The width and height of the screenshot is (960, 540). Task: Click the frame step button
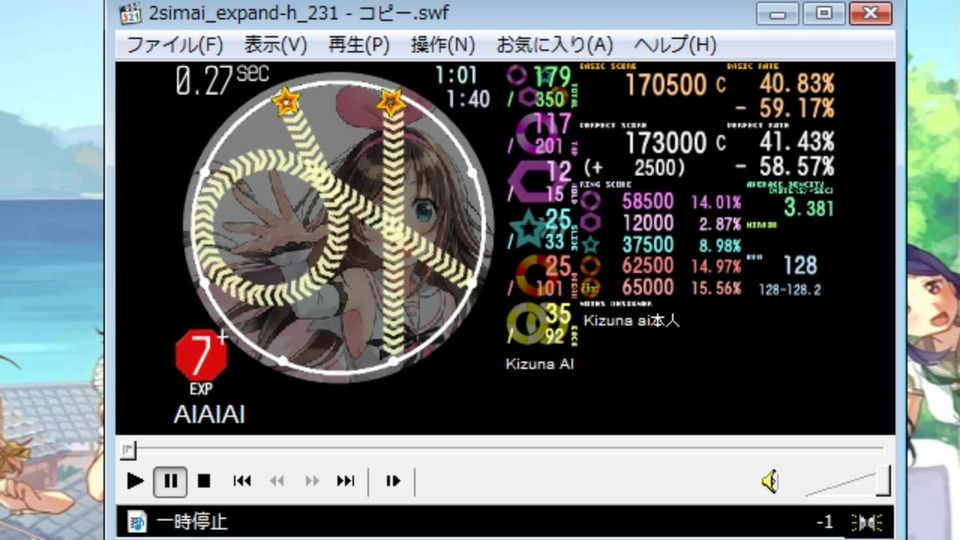393,481
